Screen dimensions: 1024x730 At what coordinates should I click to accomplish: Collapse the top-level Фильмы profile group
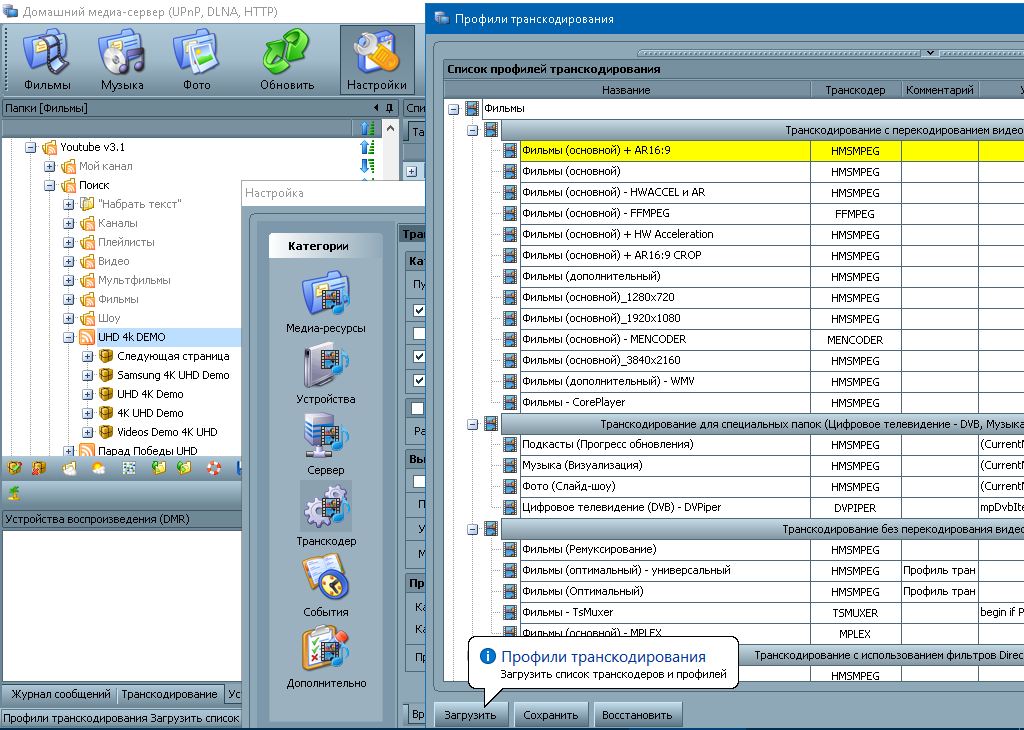click(x=453, y=108)
